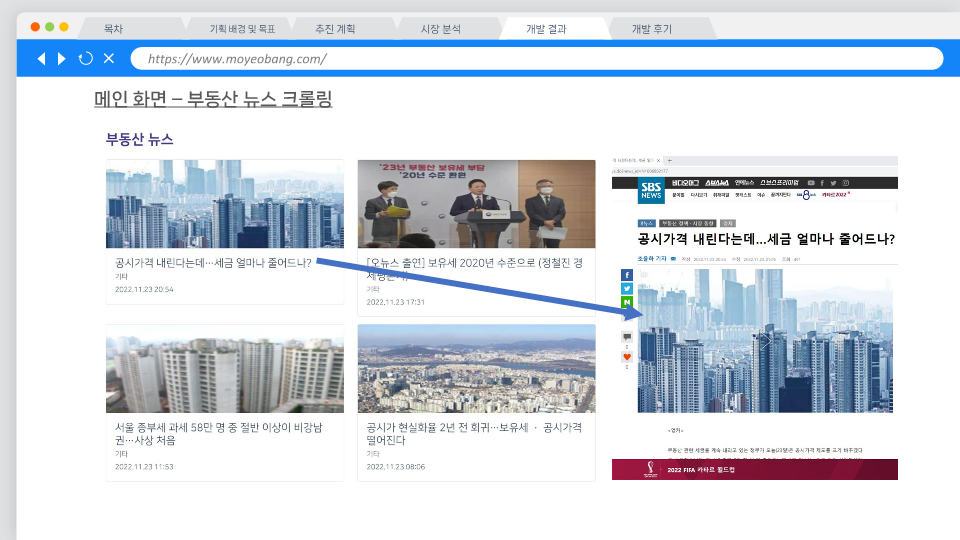Click Facebook icon in SBS header
The image size is (960, 540).
[x=822, y=183]
